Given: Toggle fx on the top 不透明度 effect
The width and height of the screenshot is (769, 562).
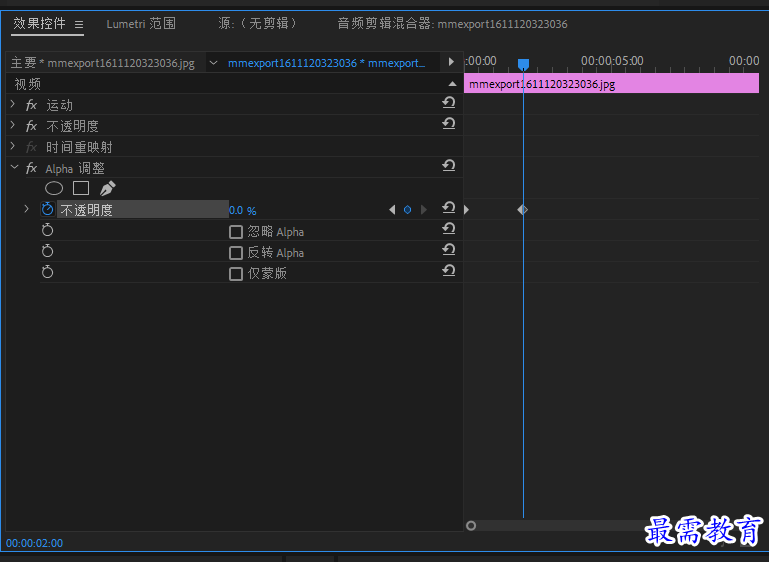Looking at the screenshot, I should pos(31,126).
